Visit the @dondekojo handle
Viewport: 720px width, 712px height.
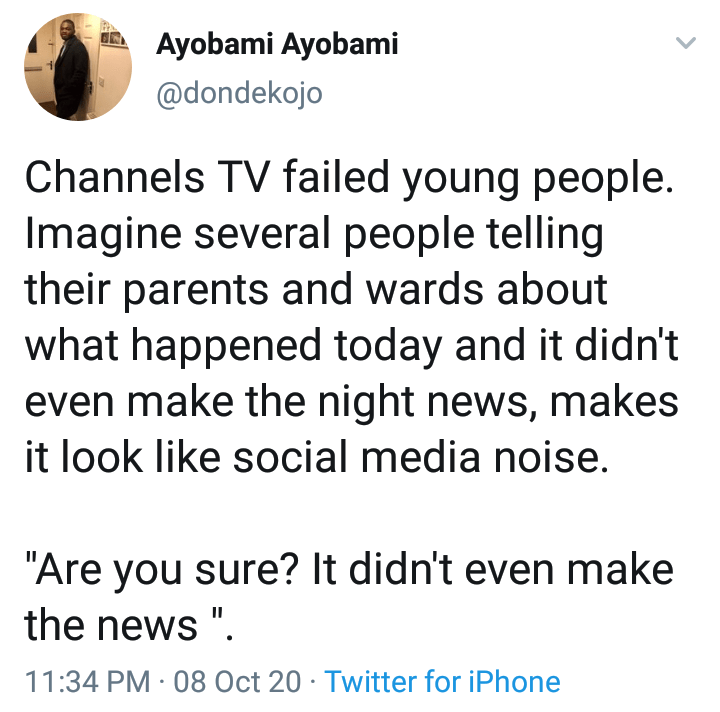(x=240, y=93)
